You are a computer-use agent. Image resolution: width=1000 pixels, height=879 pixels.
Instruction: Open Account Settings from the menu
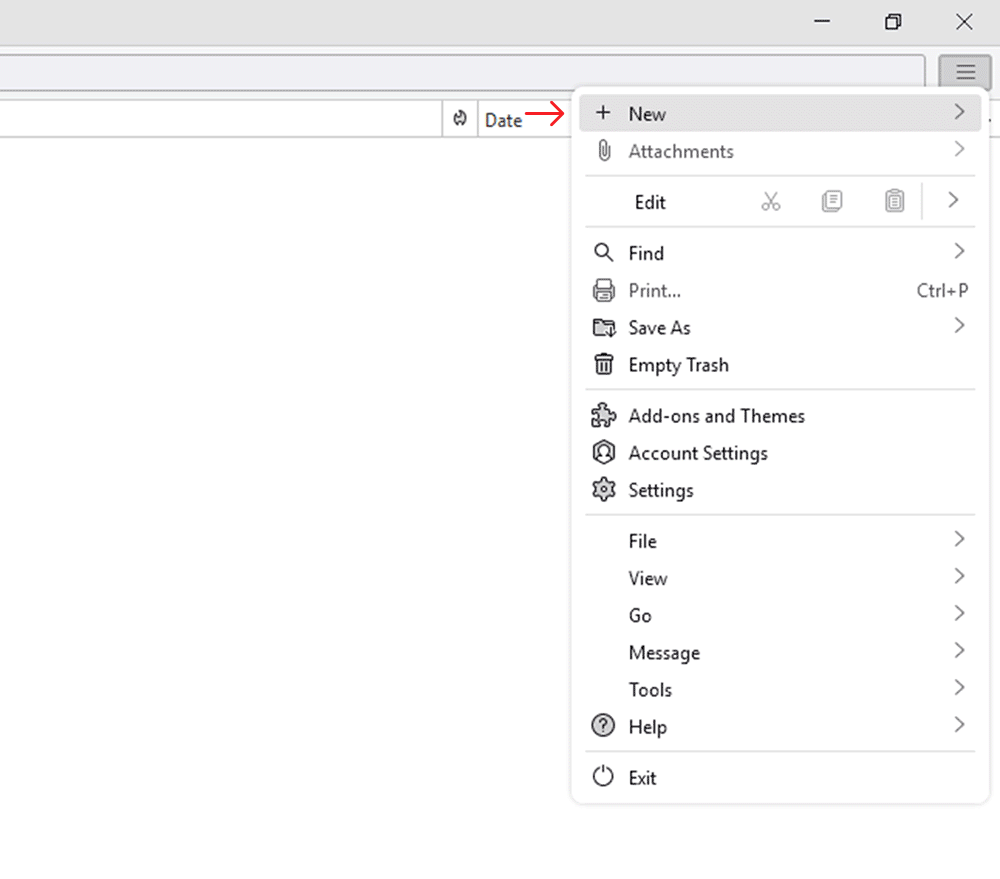(x=697, y=453)
